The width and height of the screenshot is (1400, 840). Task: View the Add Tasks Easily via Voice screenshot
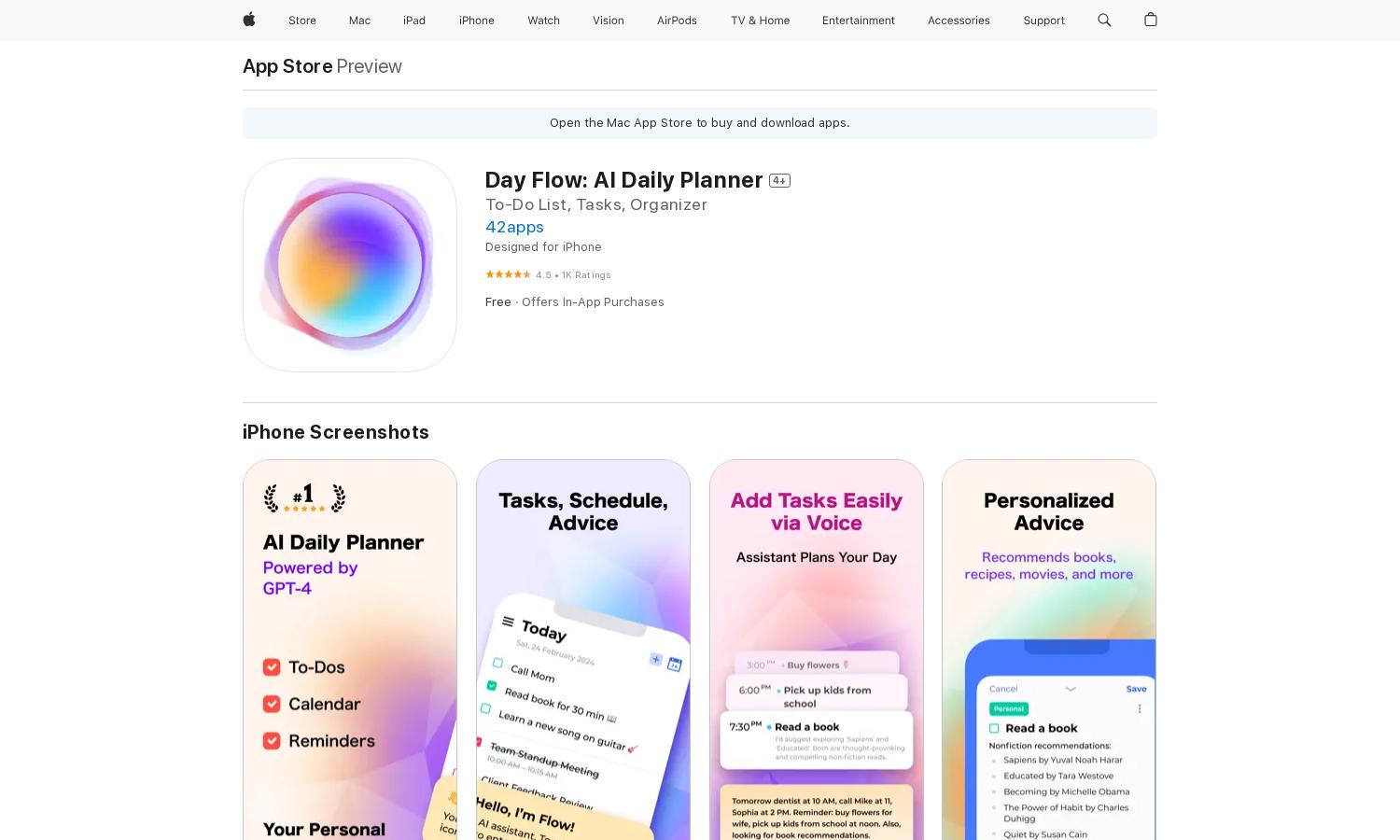[x=817, y=650]
